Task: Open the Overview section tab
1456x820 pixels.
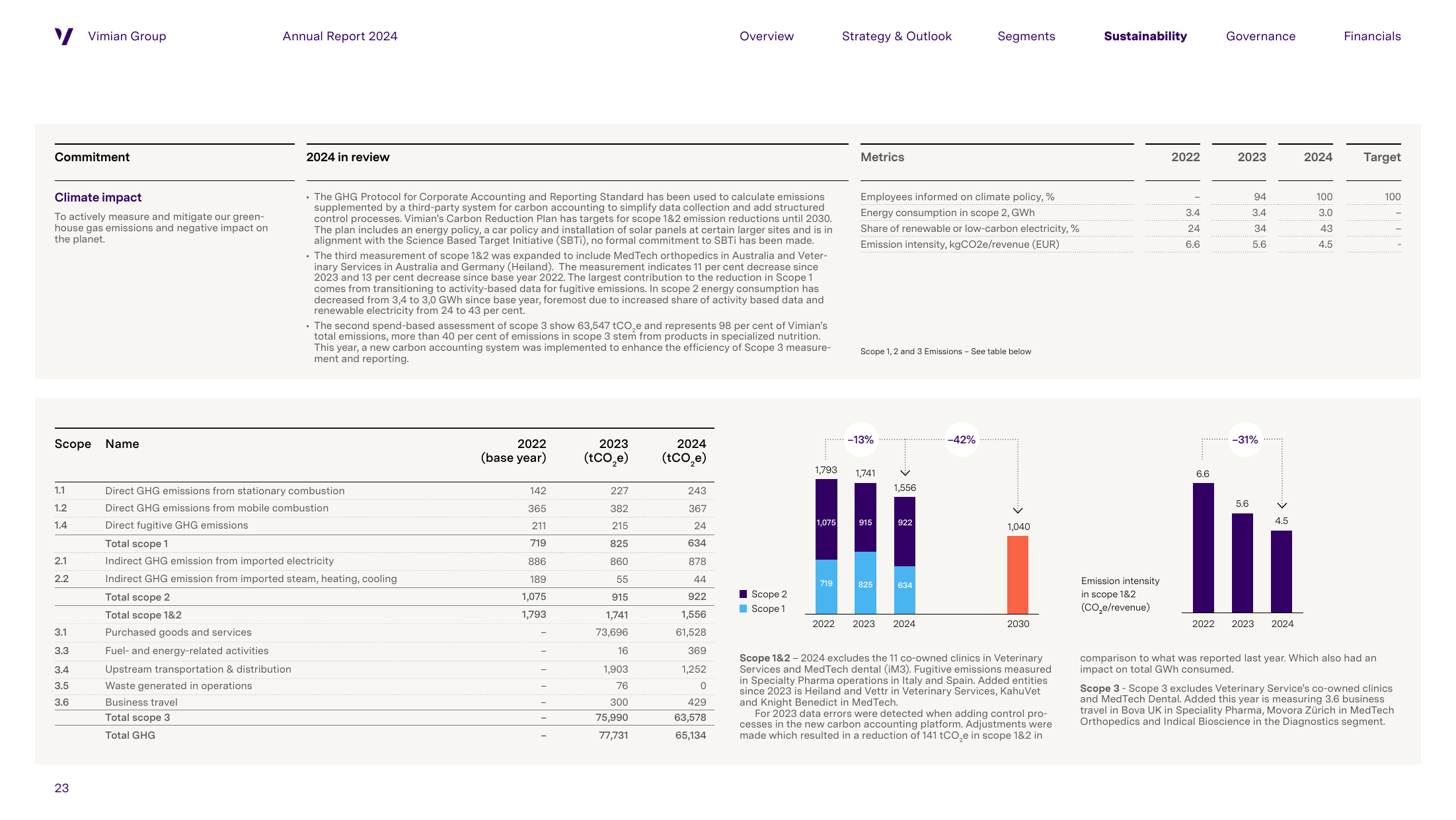Action: pos(767,36)
